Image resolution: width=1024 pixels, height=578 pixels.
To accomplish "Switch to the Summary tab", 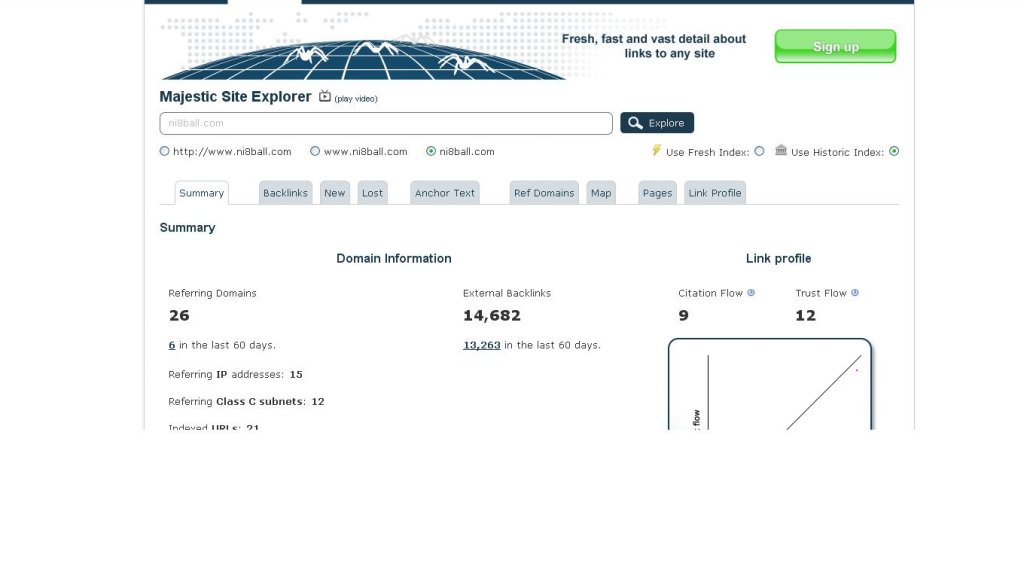I will pyautogui.click(x=202, y=193).
